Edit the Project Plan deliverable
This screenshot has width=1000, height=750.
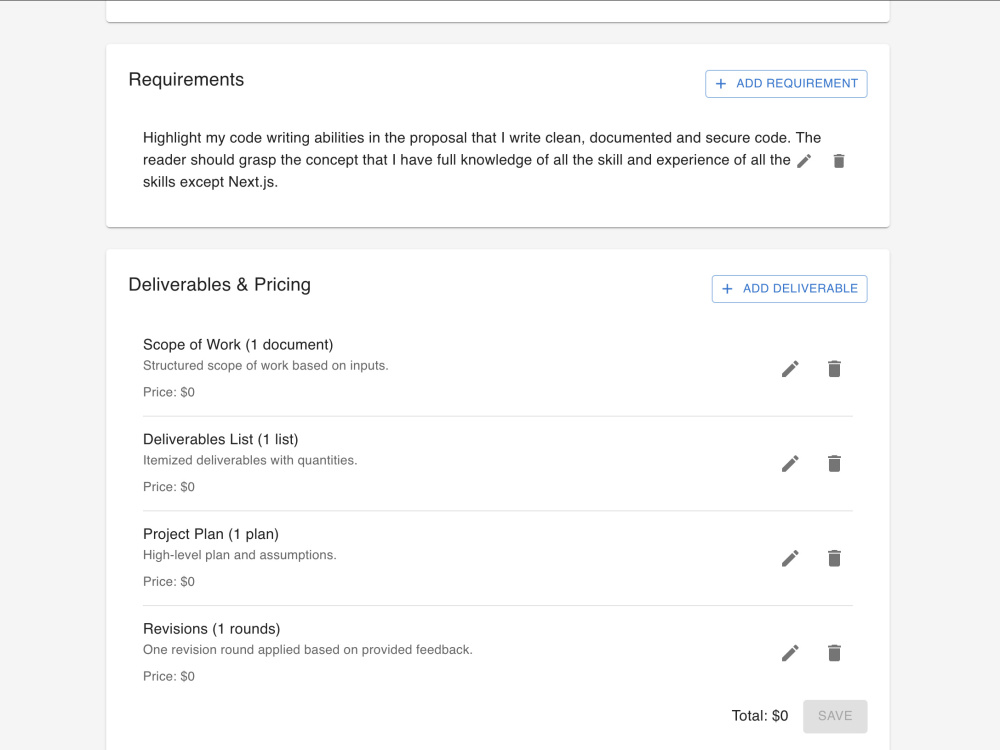(790, 558)
